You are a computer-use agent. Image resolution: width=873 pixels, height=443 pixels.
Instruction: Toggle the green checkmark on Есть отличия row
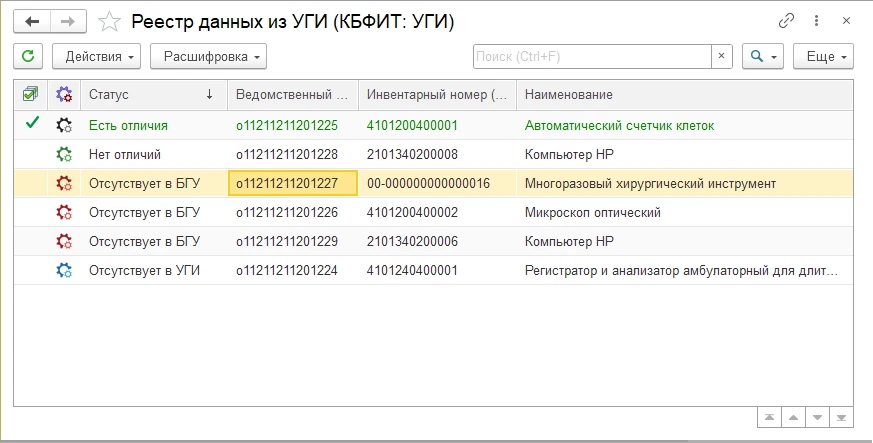[32, 123]
